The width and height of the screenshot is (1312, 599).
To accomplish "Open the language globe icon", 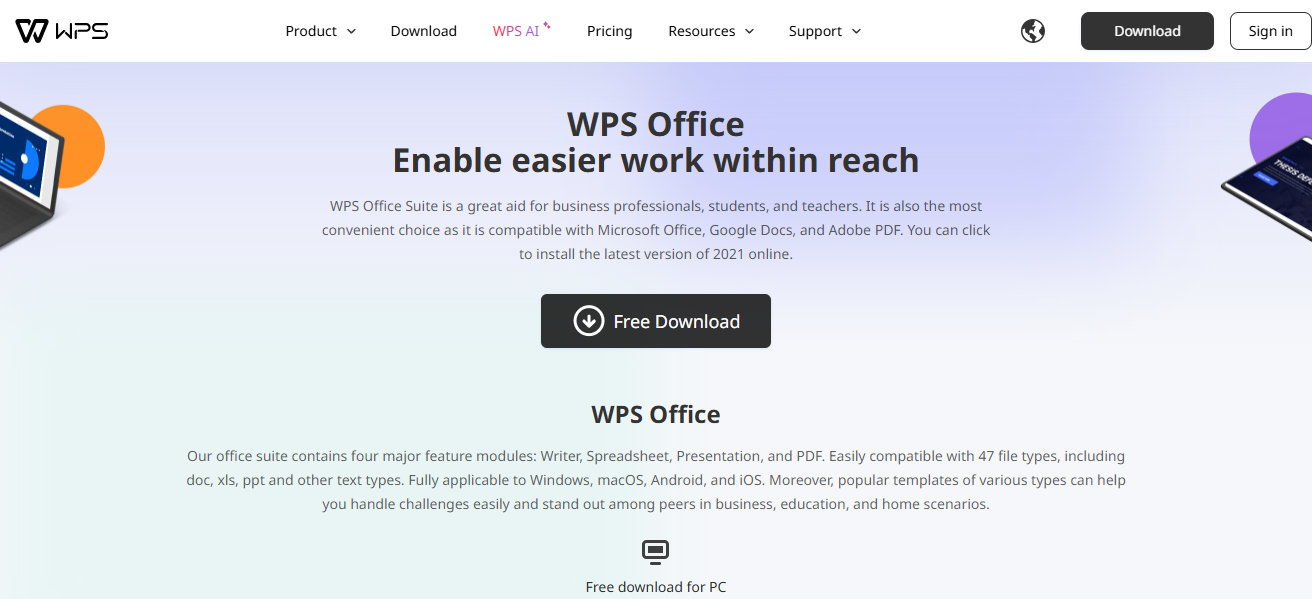I will click(1033, 31).
